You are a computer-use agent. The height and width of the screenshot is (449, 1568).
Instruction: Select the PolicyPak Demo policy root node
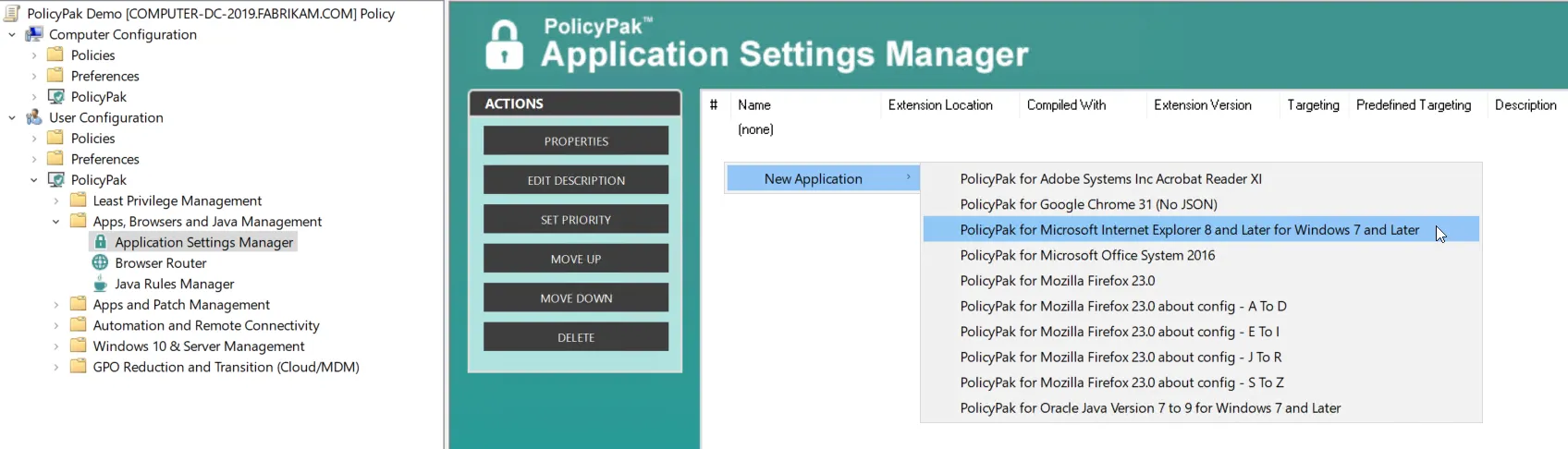pyautogui.click(x=211, y=13)
